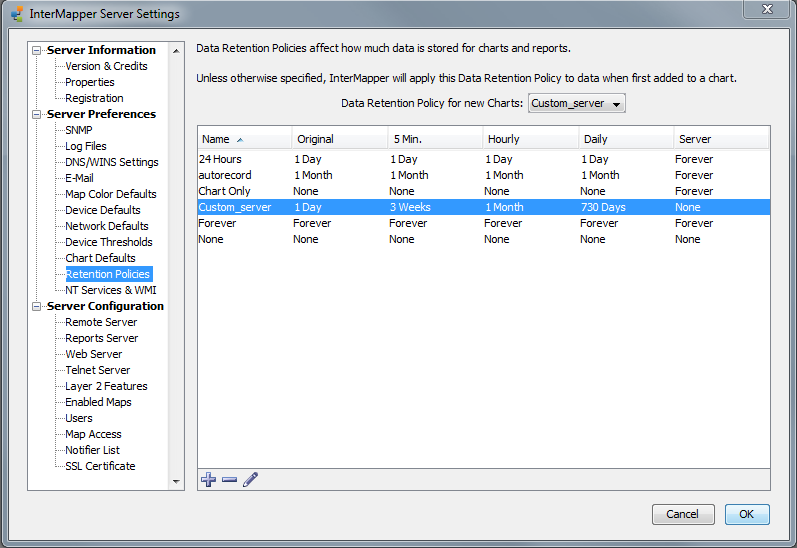Collapse the Server Preferences tree section
797x548 pixels.
point(38,114)
